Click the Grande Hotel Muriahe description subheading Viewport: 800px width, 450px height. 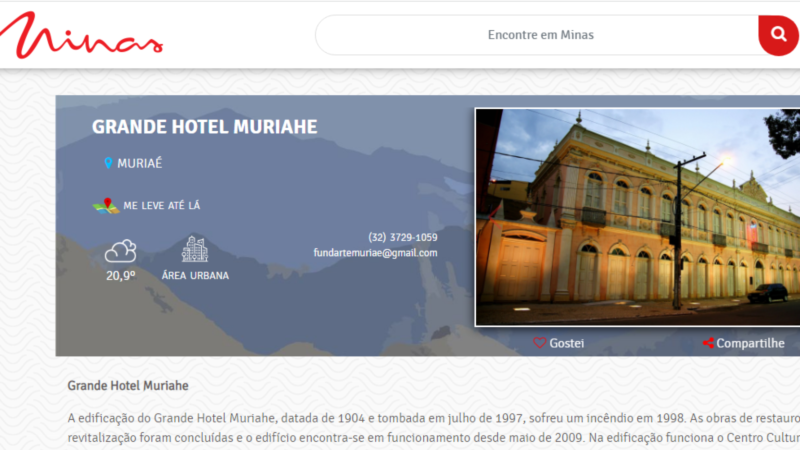128,386
